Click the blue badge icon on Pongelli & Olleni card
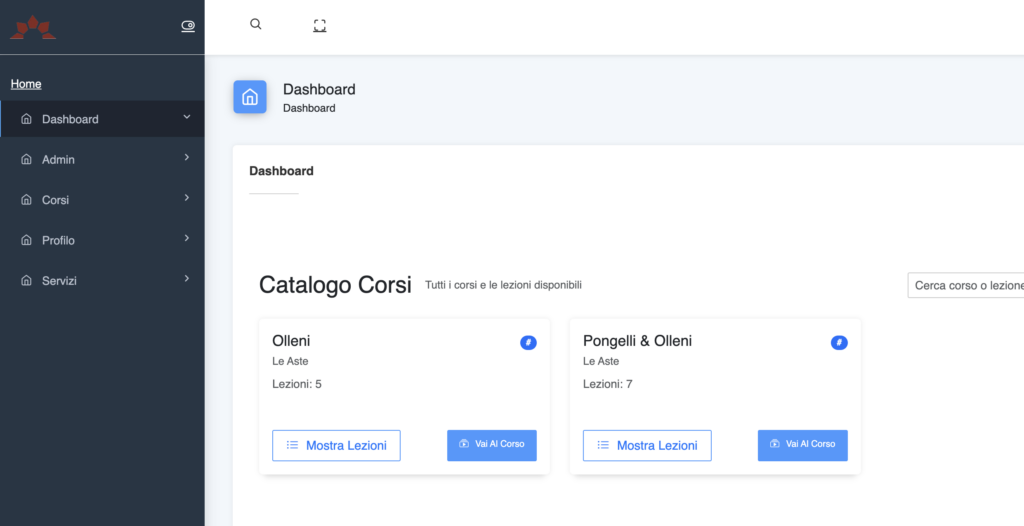Screen dimensions: 1024x526 (x=839, y=343)
